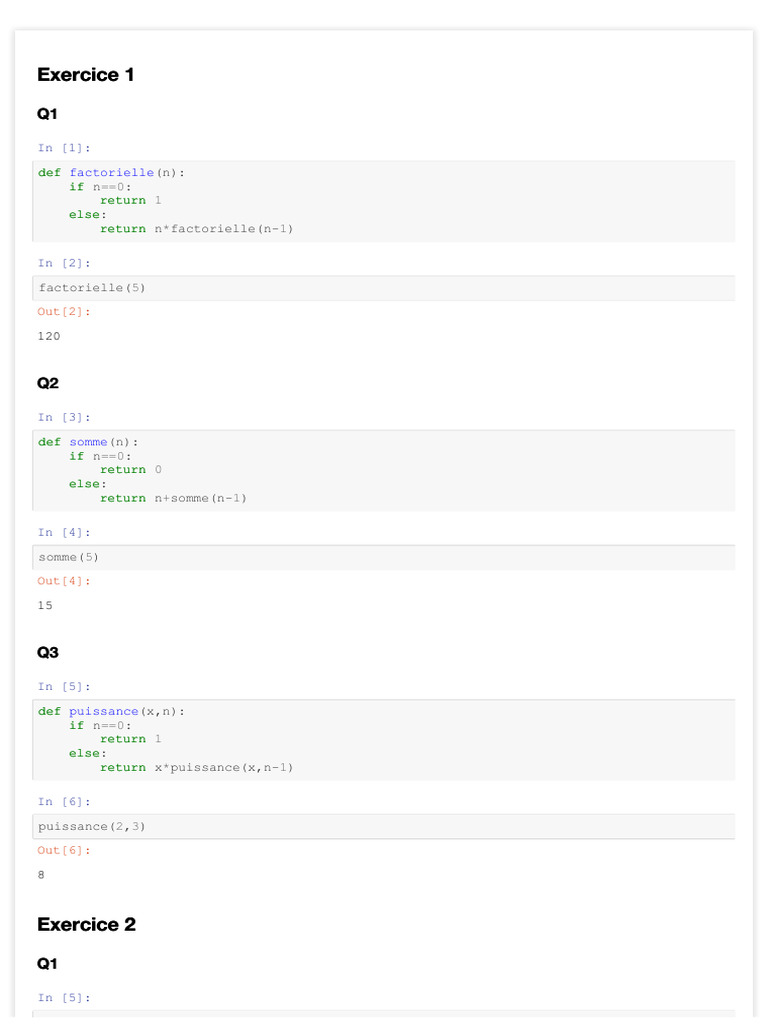Click the Q3 section heading
Viewport: 768px width, 1024px height.
(48, 652)
